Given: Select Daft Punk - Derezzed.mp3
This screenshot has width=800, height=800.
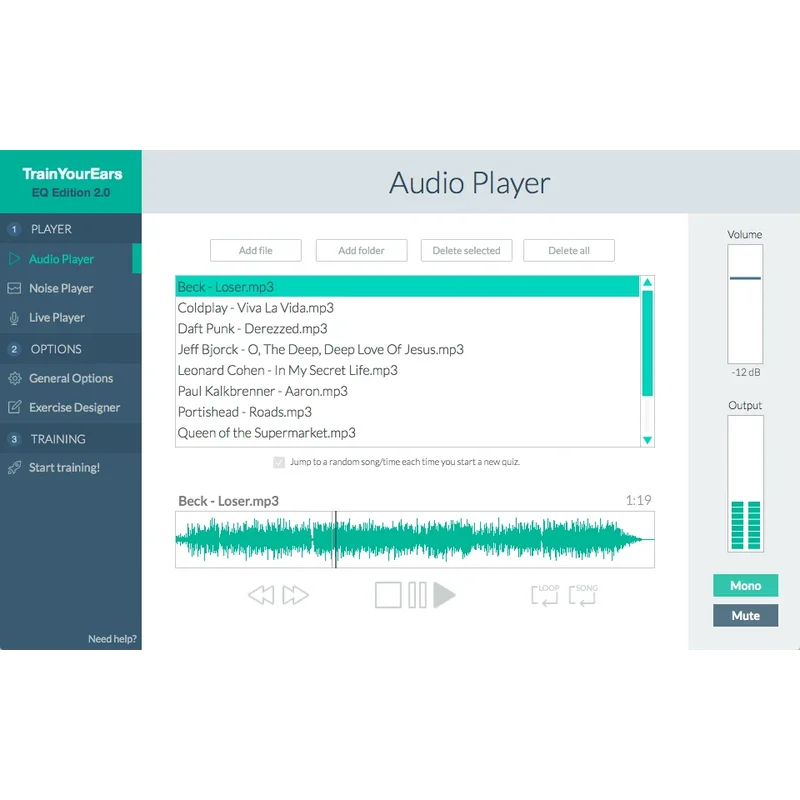Looking at the screenshot, I should pyautogui.click(x=407, y=329).
